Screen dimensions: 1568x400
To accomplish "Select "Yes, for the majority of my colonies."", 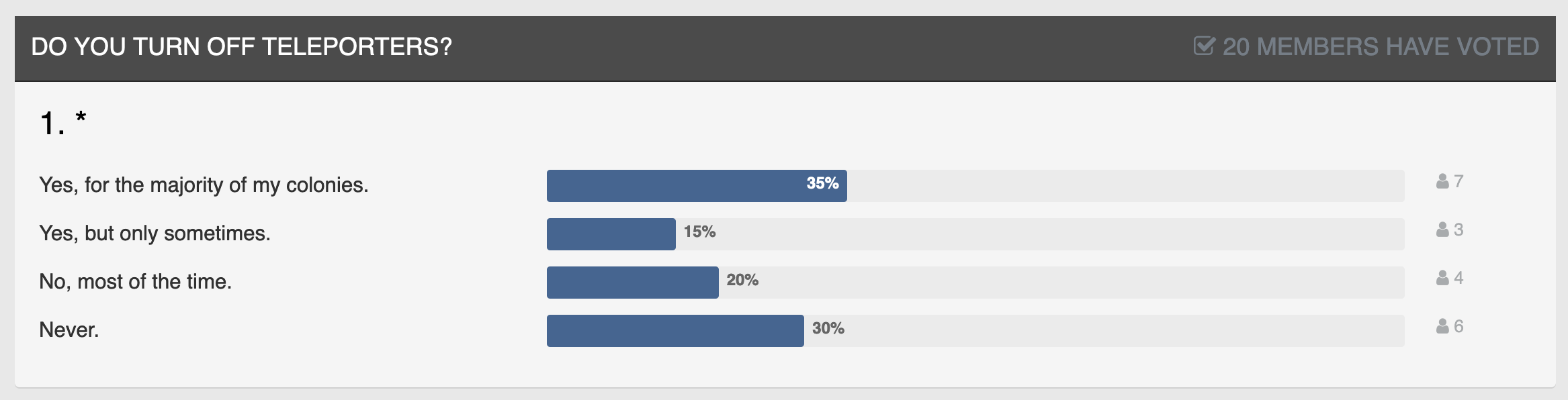I will tap(204, 185).
